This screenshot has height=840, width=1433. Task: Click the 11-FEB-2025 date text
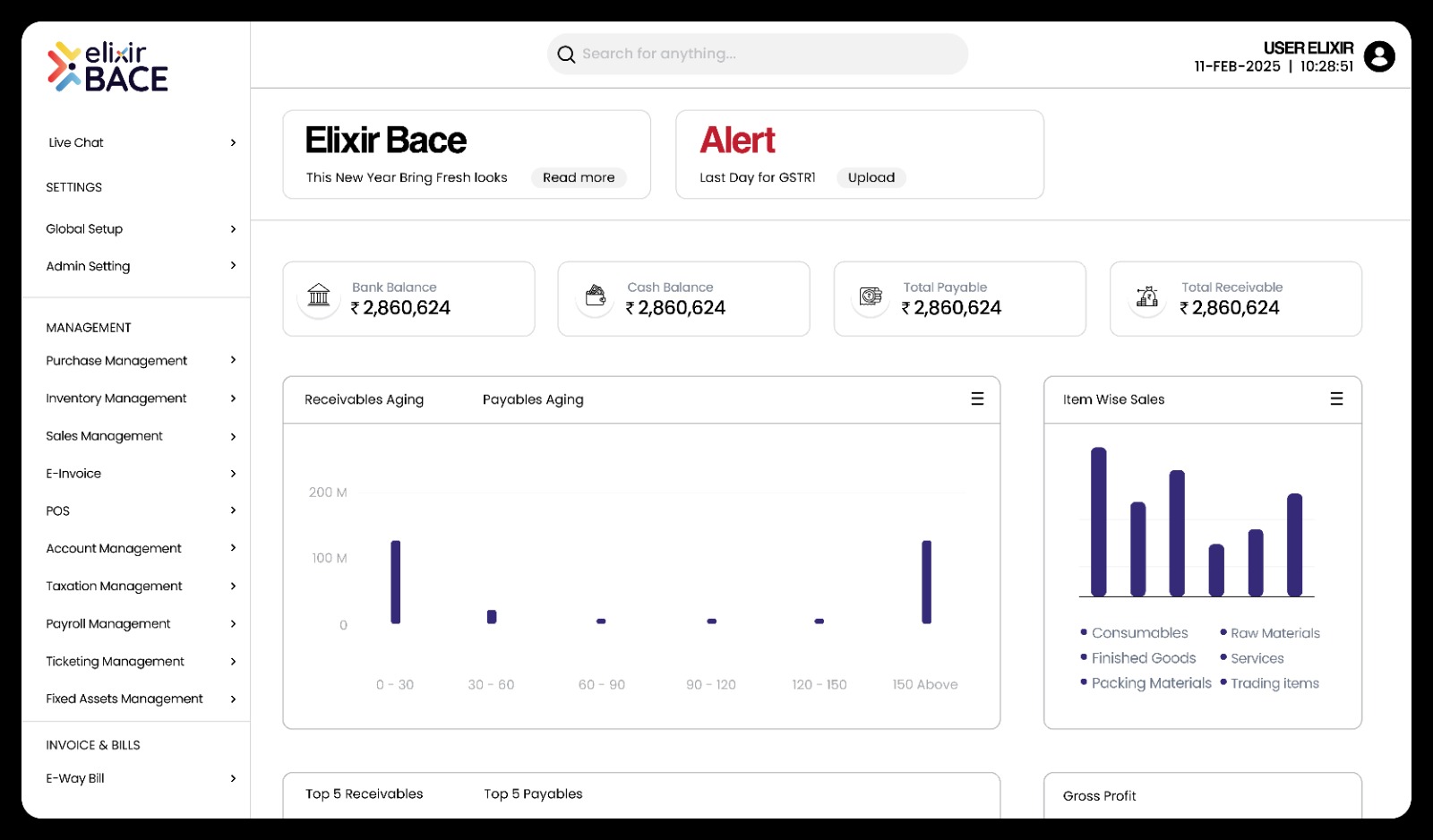pyautogui.click(x=1237, y=66)
